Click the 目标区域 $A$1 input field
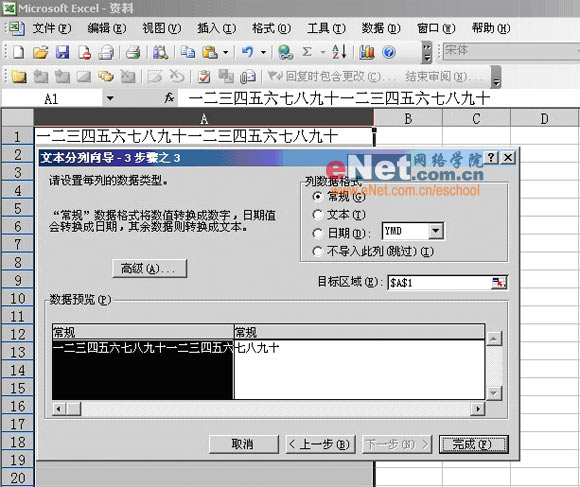This screenshot has width=580, height=487. (x=440, y=283)
